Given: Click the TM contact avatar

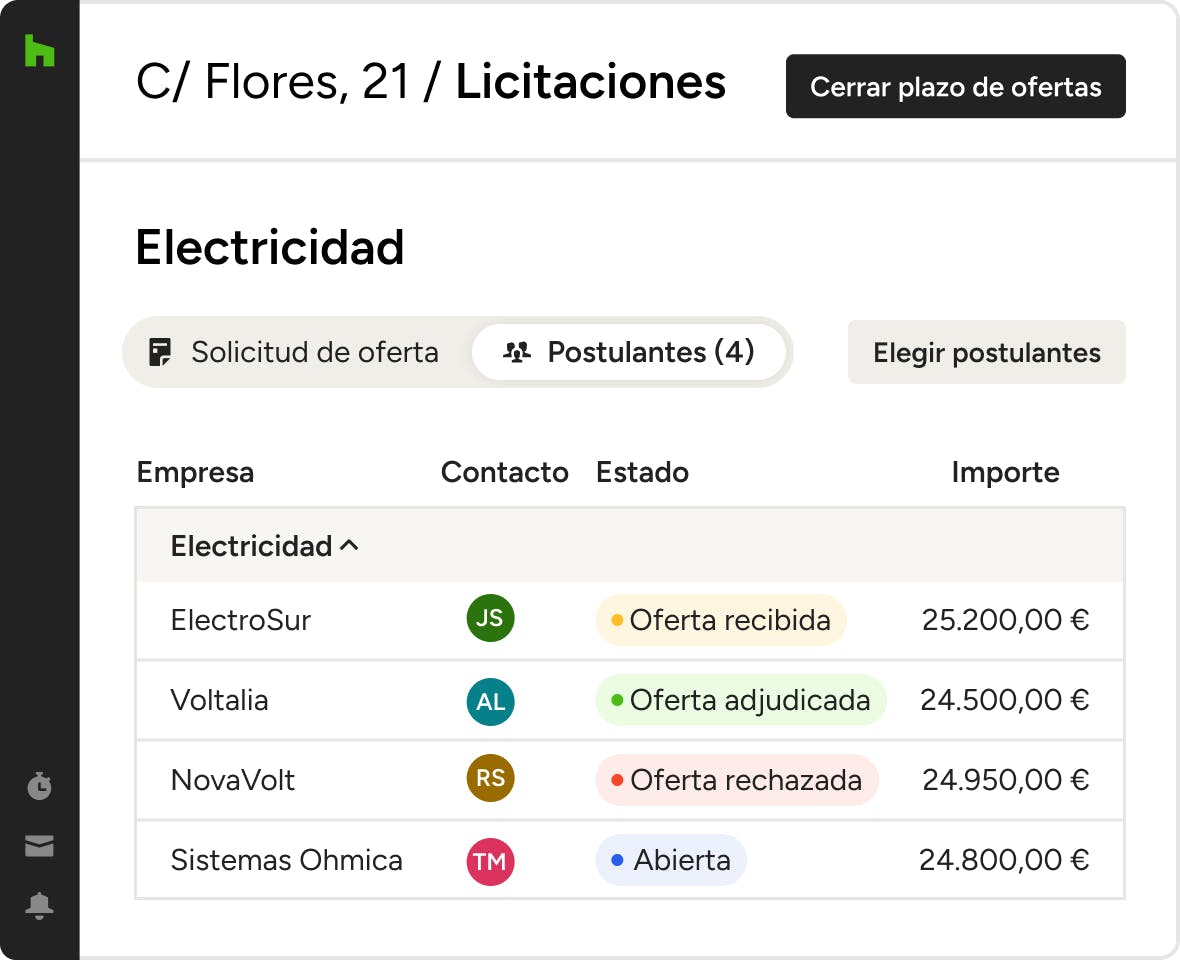Looking at the screenshot, I should click(490, 861).
